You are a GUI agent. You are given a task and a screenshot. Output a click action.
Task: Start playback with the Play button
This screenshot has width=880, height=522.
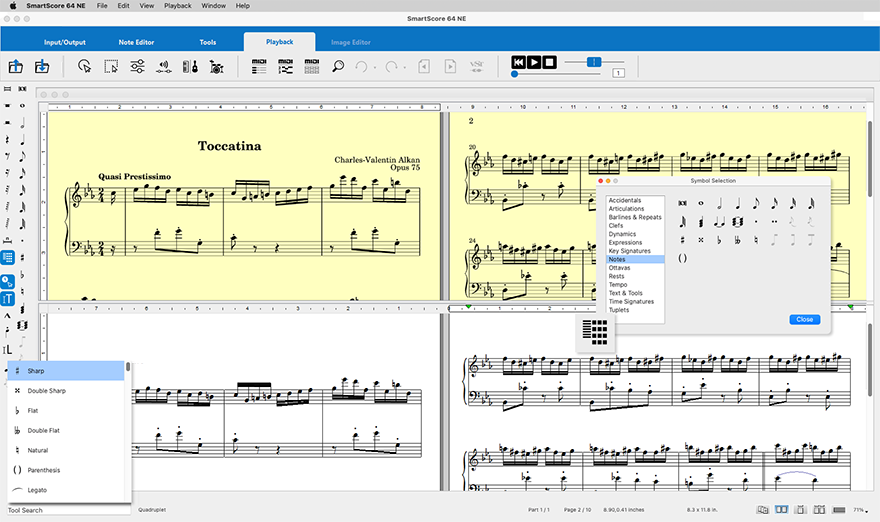pos(534,62)
